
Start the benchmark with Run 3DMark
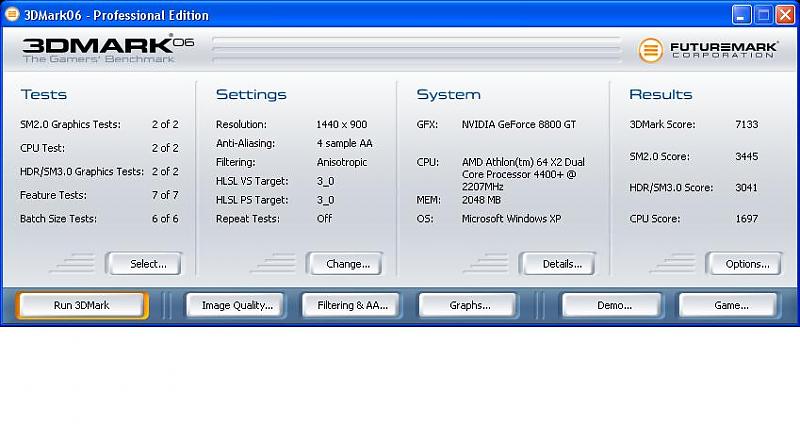coord(82,305)
